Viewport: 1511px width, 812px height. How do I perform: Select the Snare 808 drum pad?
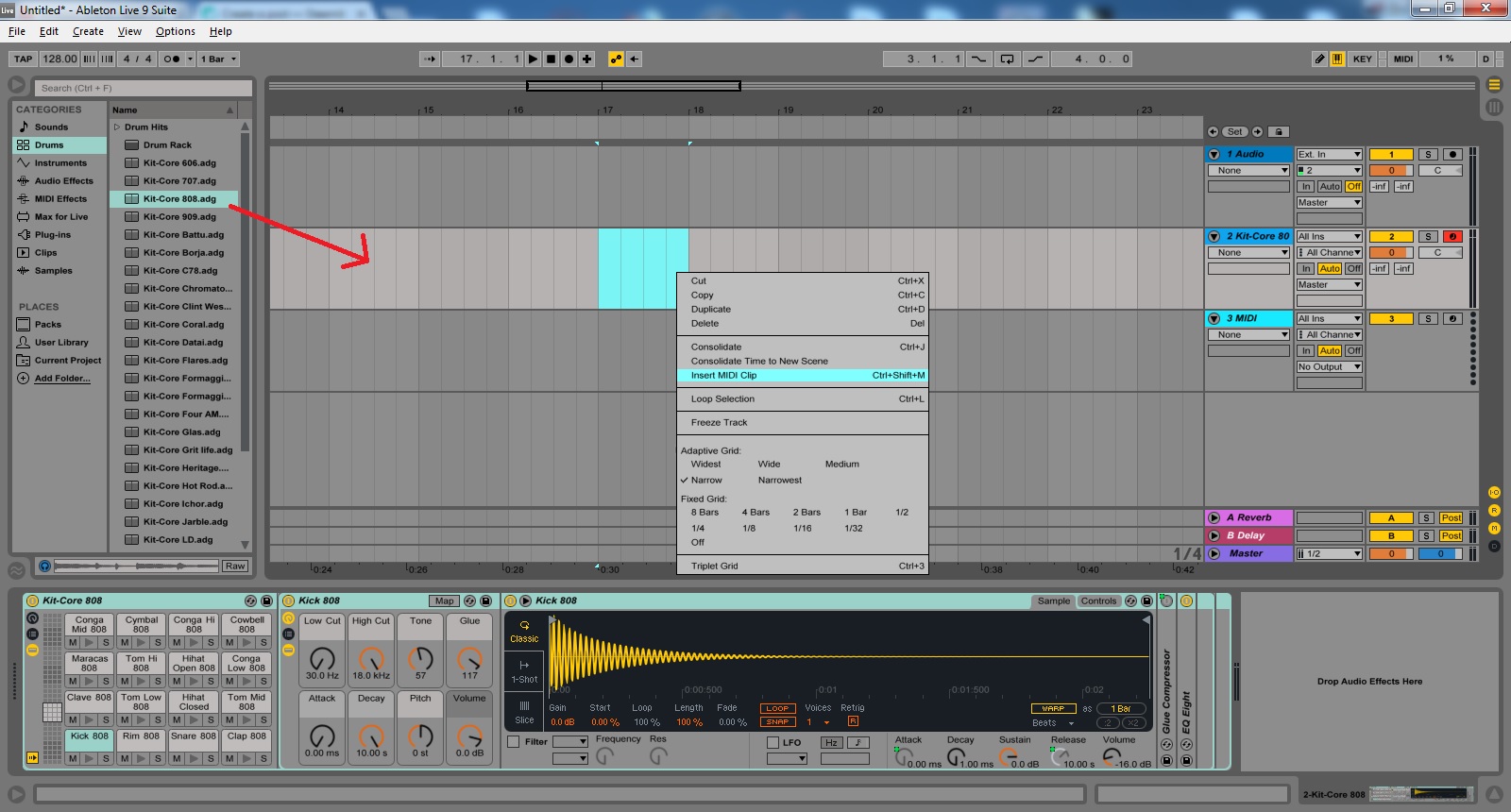[x=194, y=736]
